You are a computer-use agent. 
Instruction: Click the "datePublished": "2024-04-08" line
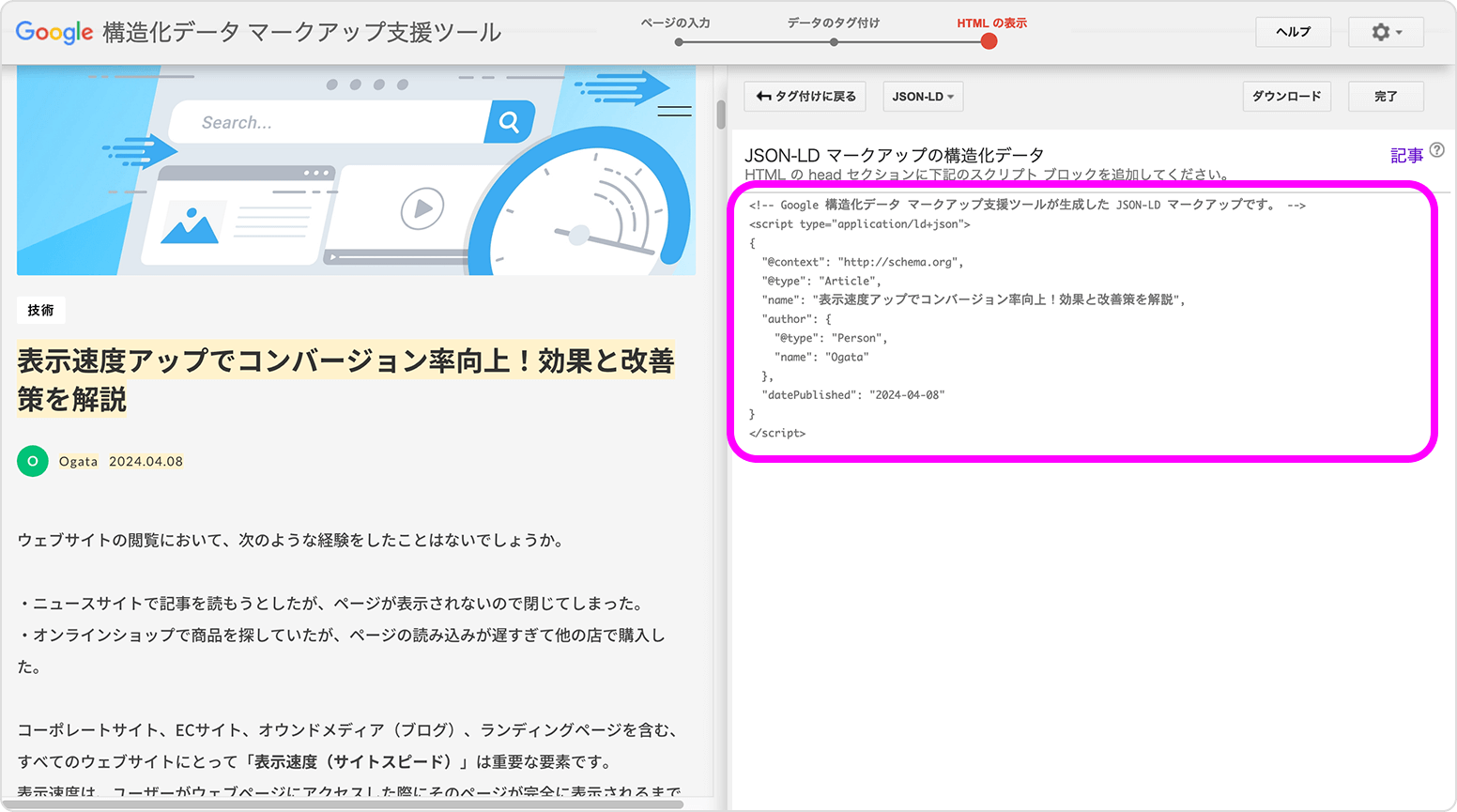[853, 395]
